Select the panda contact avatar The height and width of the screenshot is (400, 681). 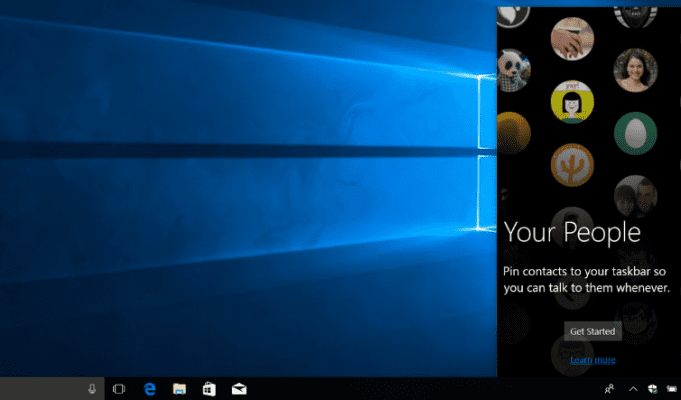tap(514, 70)
